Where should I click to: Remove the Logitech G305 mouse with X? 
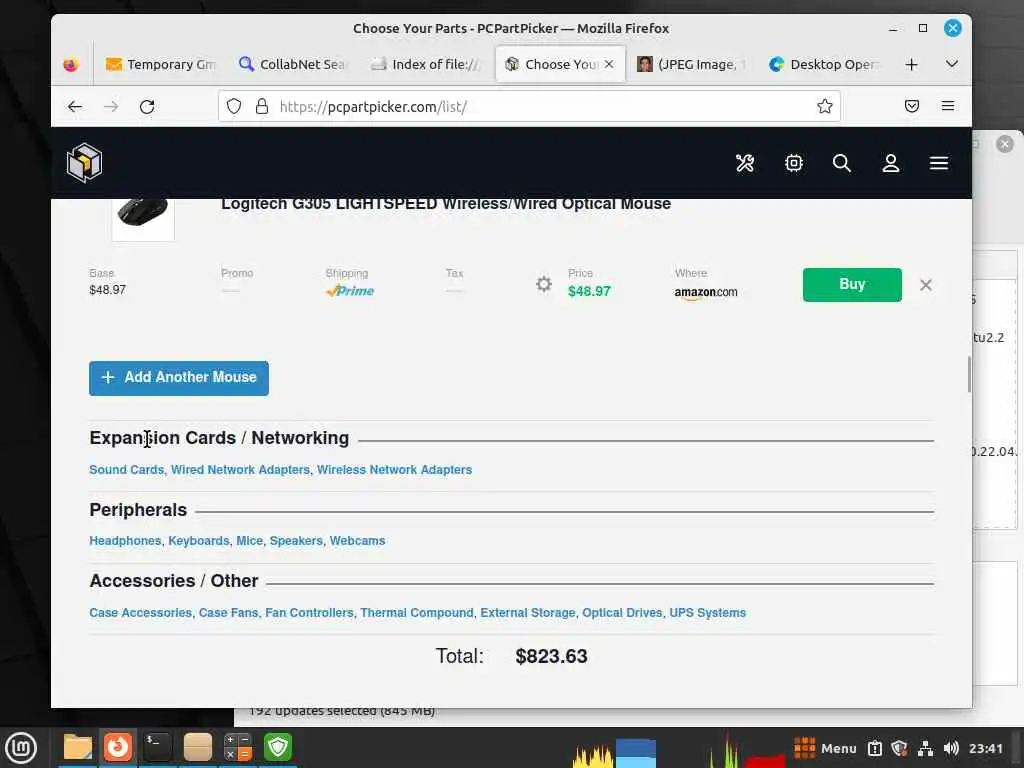click(x=925, y=285)
